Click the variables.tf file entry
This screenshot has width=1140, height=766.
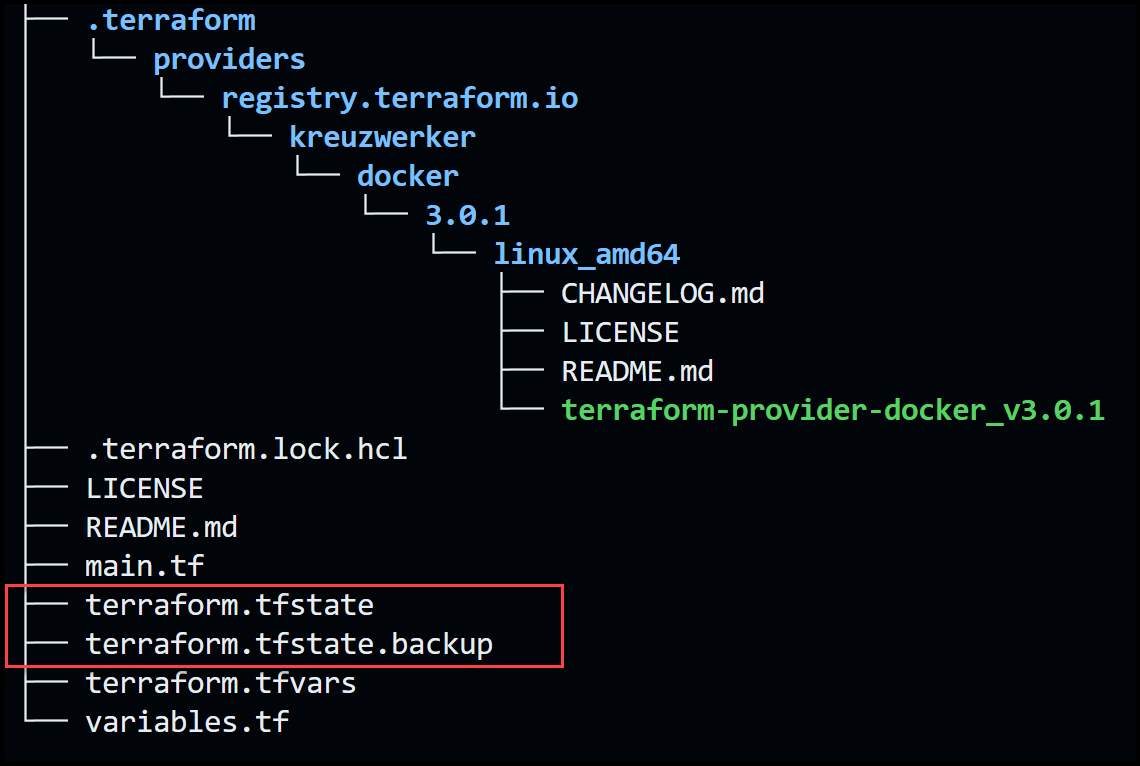tap(188, 722)
